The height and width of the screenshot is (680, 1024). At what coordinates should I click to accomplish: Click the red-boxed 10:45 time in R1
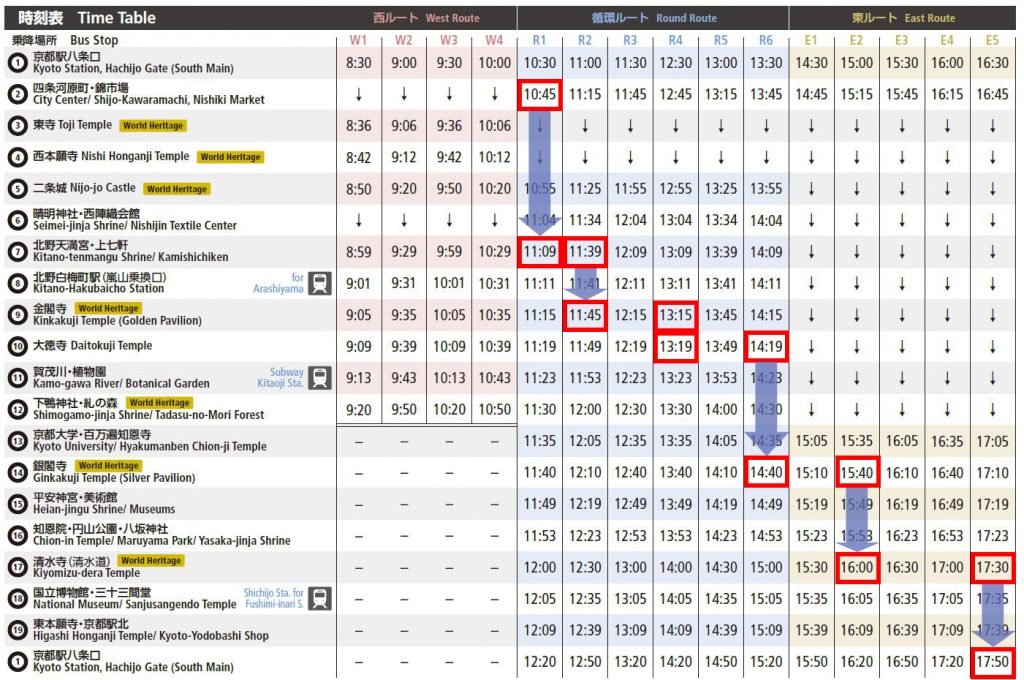[x=539, y=95]
